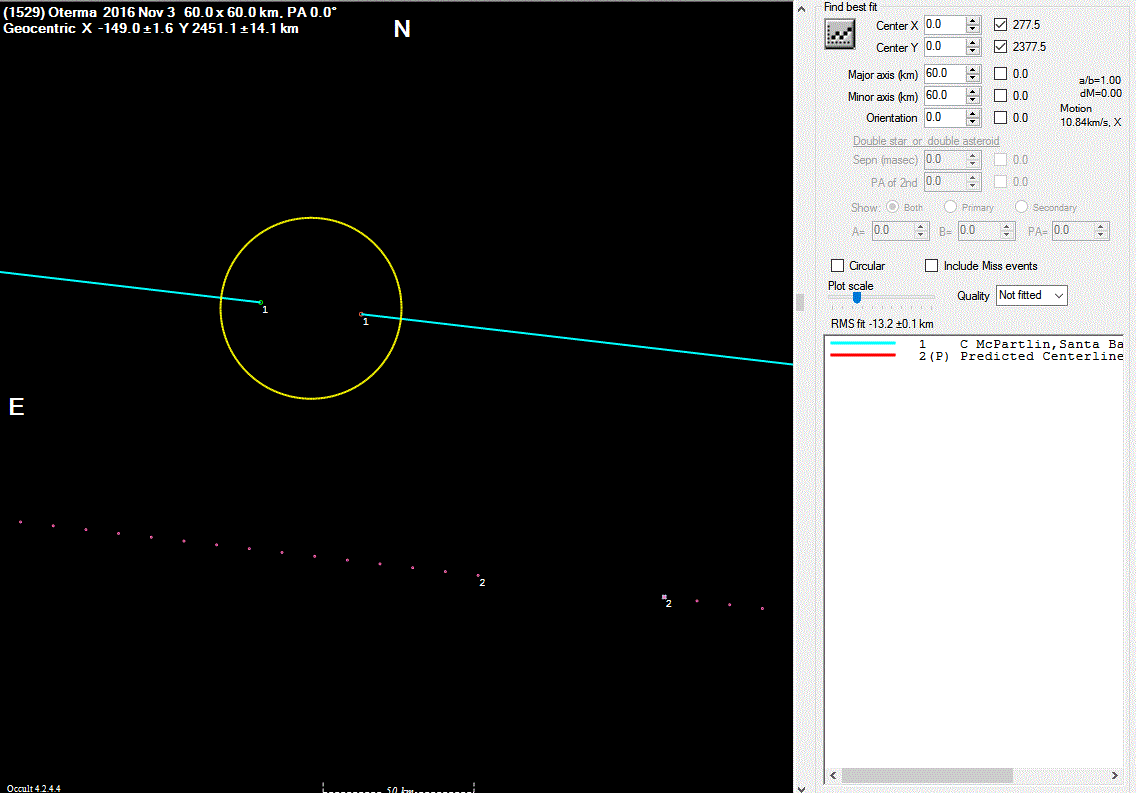Click inside the Minor axis input field
Image resolution: width=1136 pixels, height=793 pixels.
(x=943, y=96)
